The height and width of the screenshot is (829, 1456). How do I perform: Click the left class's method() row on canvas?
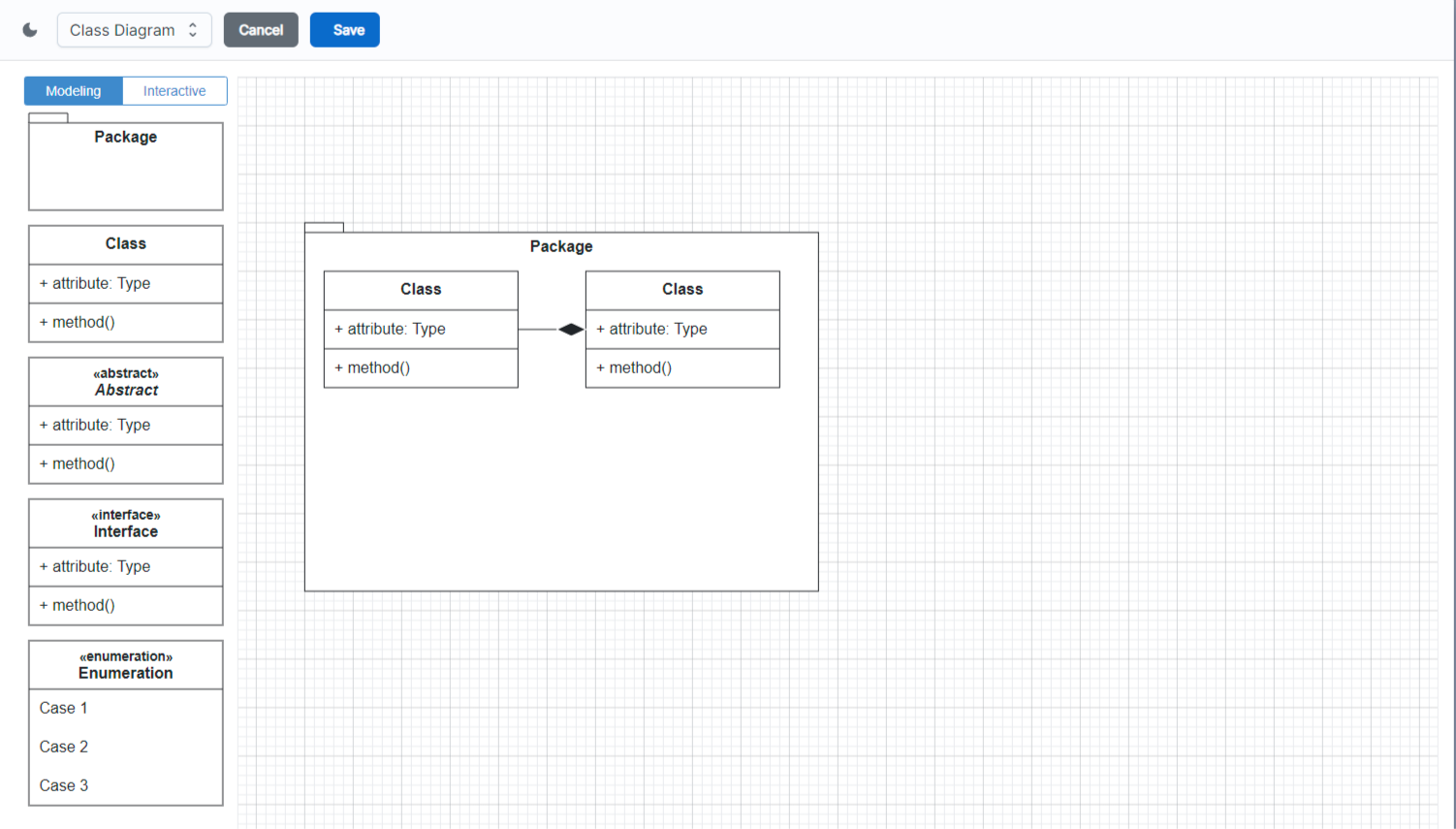coord(421,368)
